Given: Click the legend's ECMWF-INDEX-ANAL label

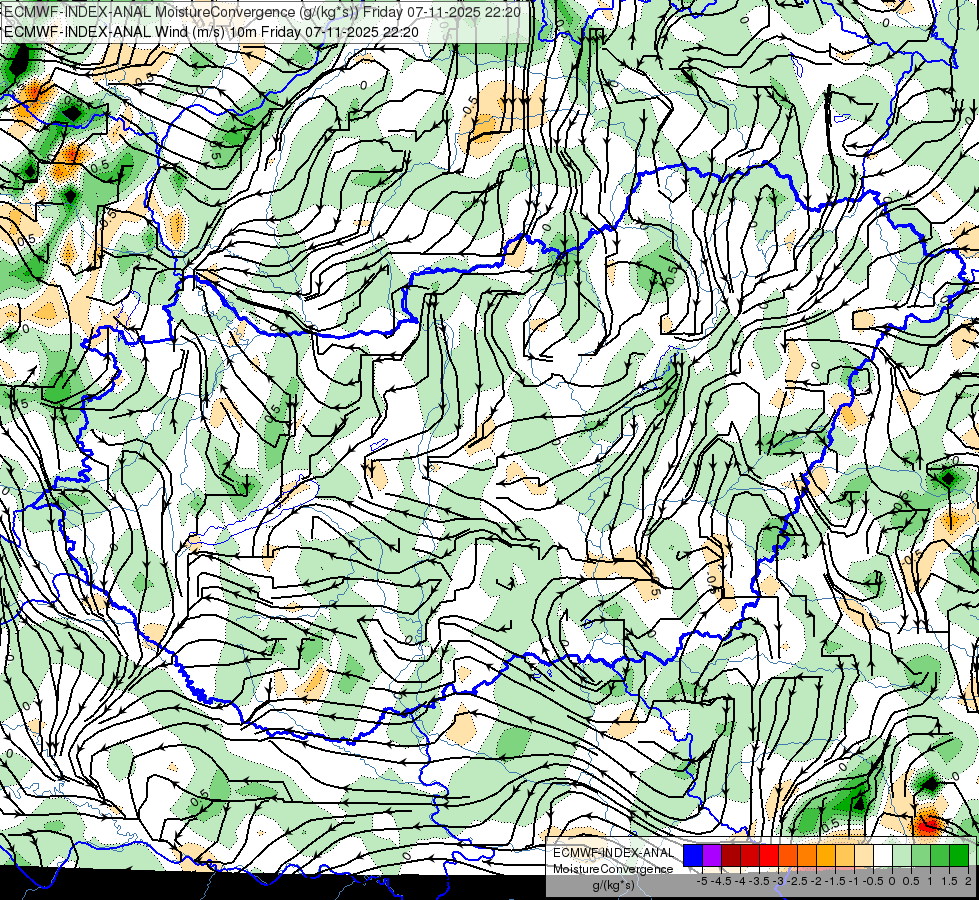Looking at the screenshot, I should coord(613,853).
